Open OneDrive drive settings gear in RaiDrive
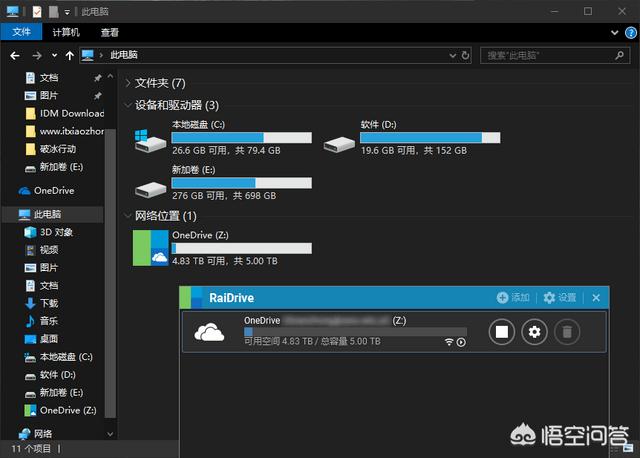The height and width of the screenshot is (458, 640). 534,332
